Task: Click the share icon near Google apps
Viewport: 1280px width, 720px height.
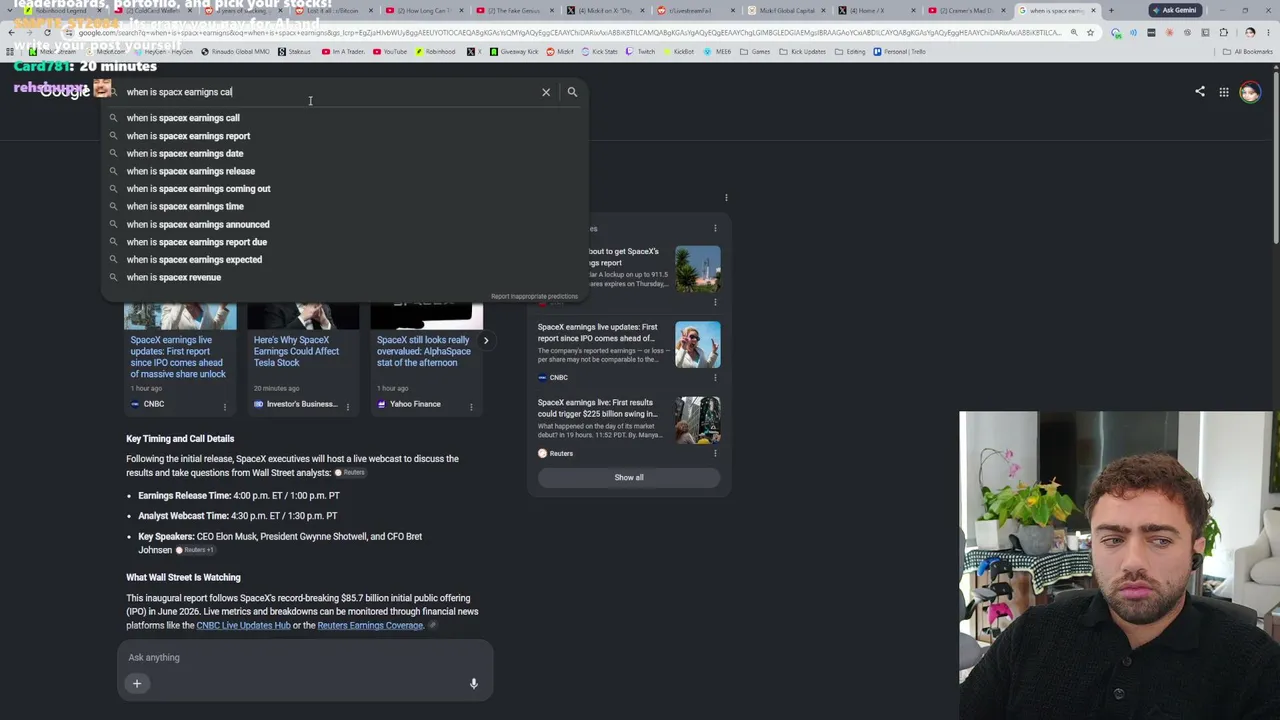Action: pyautogui.click(x=1200, y=92)
